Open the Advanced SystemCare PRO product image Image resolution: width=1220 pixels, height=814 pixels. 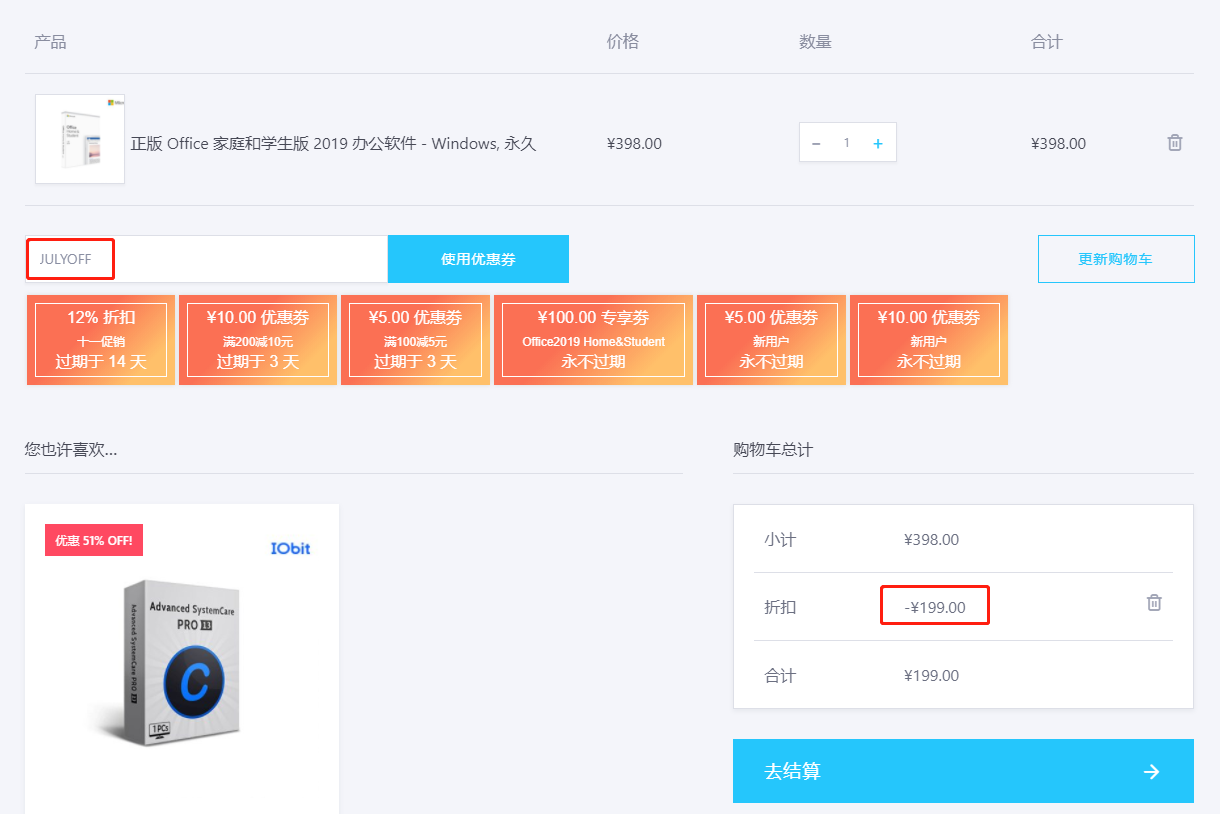[180, 660]
